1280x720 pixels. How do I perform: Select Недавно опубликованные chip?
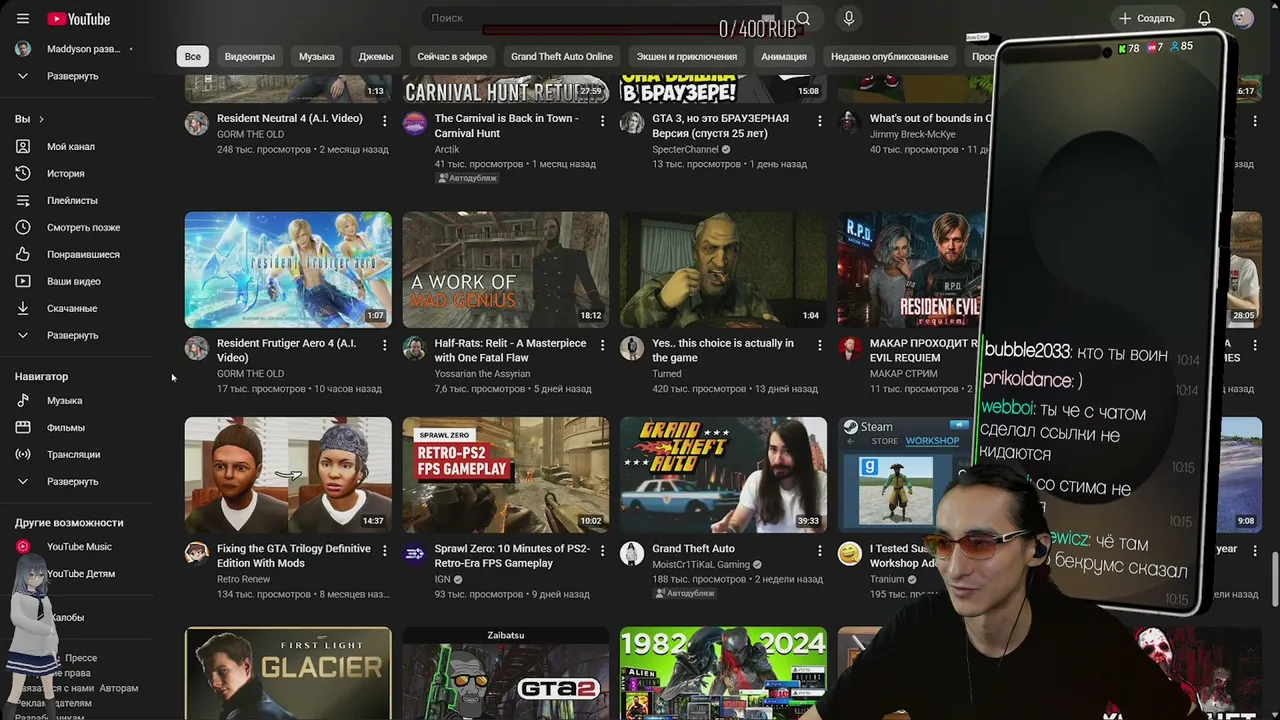click(889, 57)
